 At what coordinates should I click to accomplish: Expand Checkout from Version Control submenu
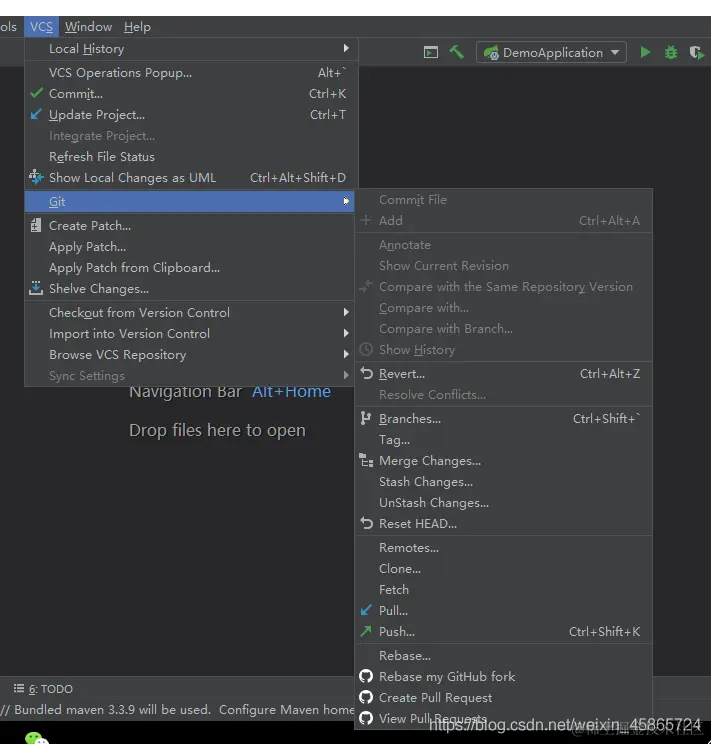190,312
